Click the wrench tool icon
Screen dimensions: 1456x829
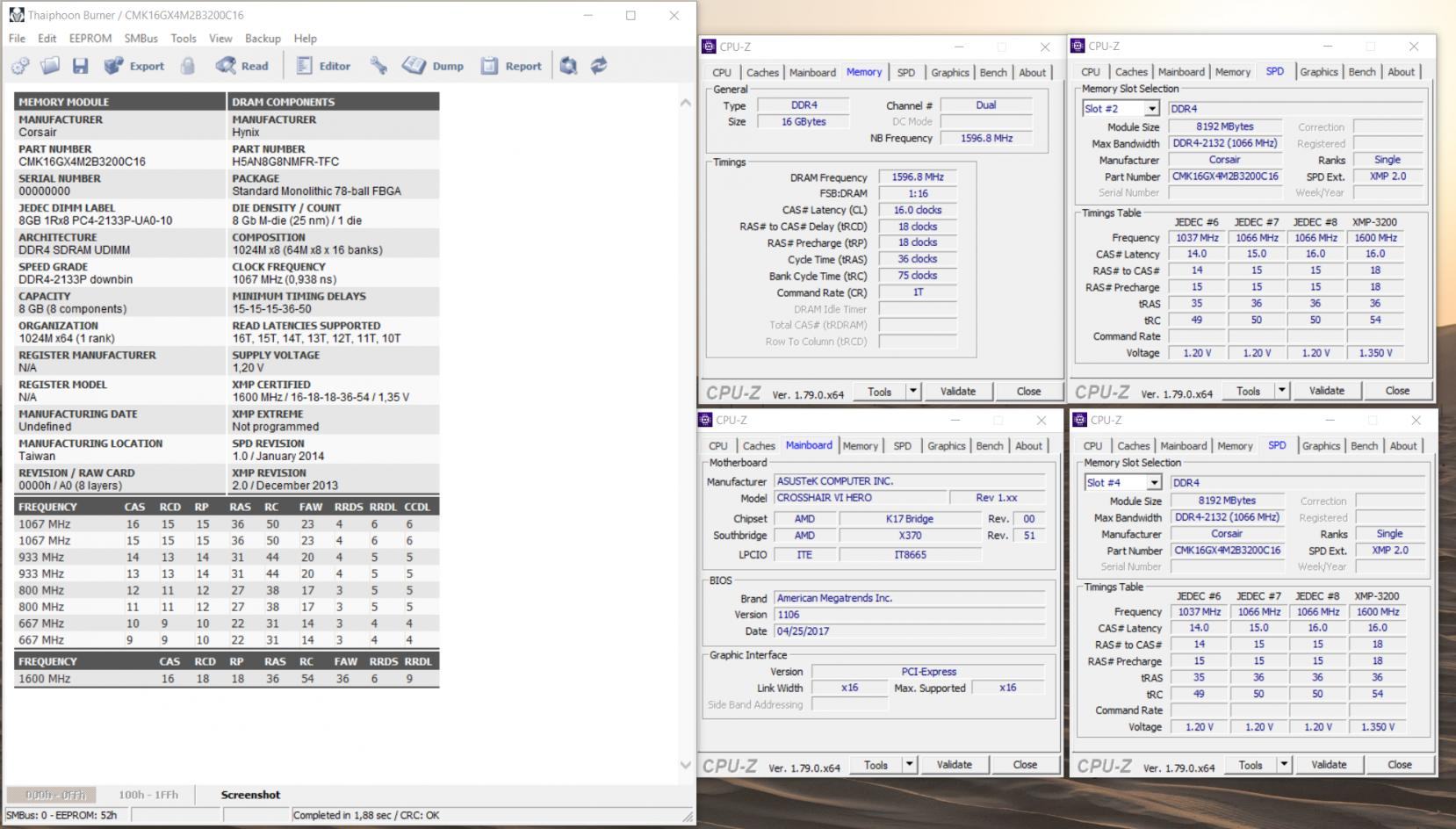(x=378, y=66)
